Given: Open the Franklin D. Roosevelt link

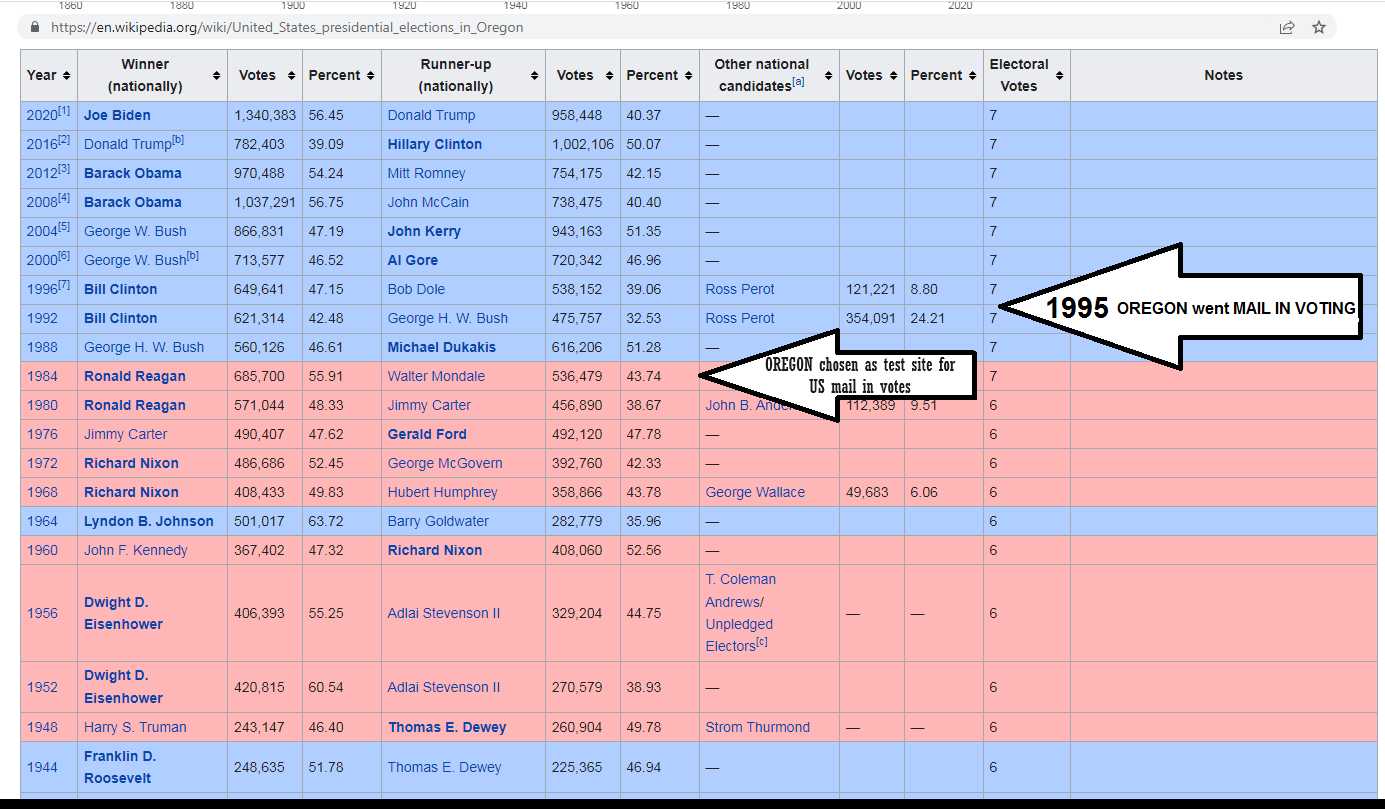Looking at the screenshot, I should (x=119, y=767).
